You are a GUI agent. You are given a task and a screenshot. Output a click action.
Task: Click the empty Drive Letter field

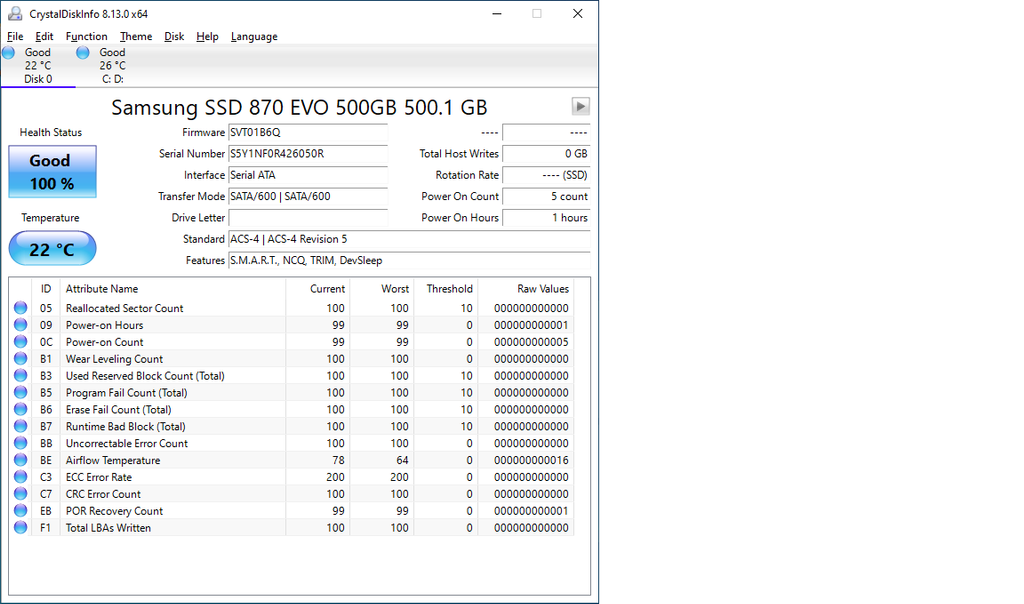308,218
